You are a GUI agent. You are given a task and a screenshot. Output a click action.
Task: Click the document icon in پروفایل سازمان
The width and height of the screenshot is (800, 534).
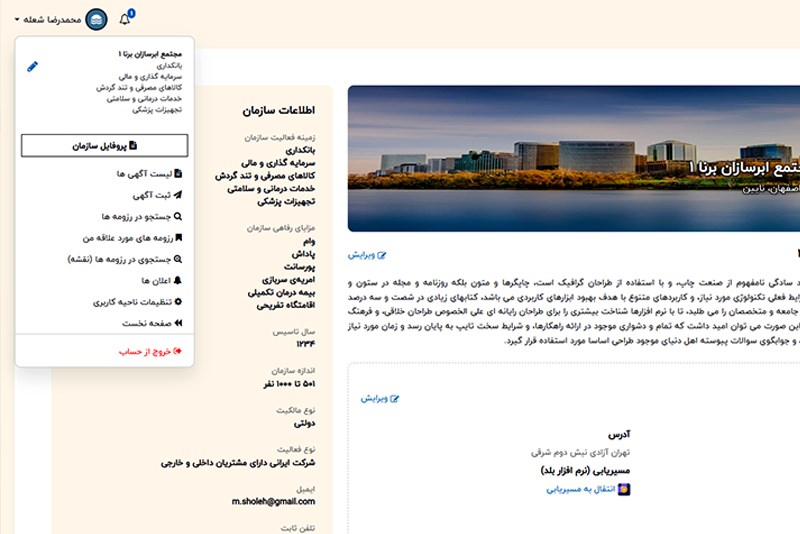coord(133,145)
